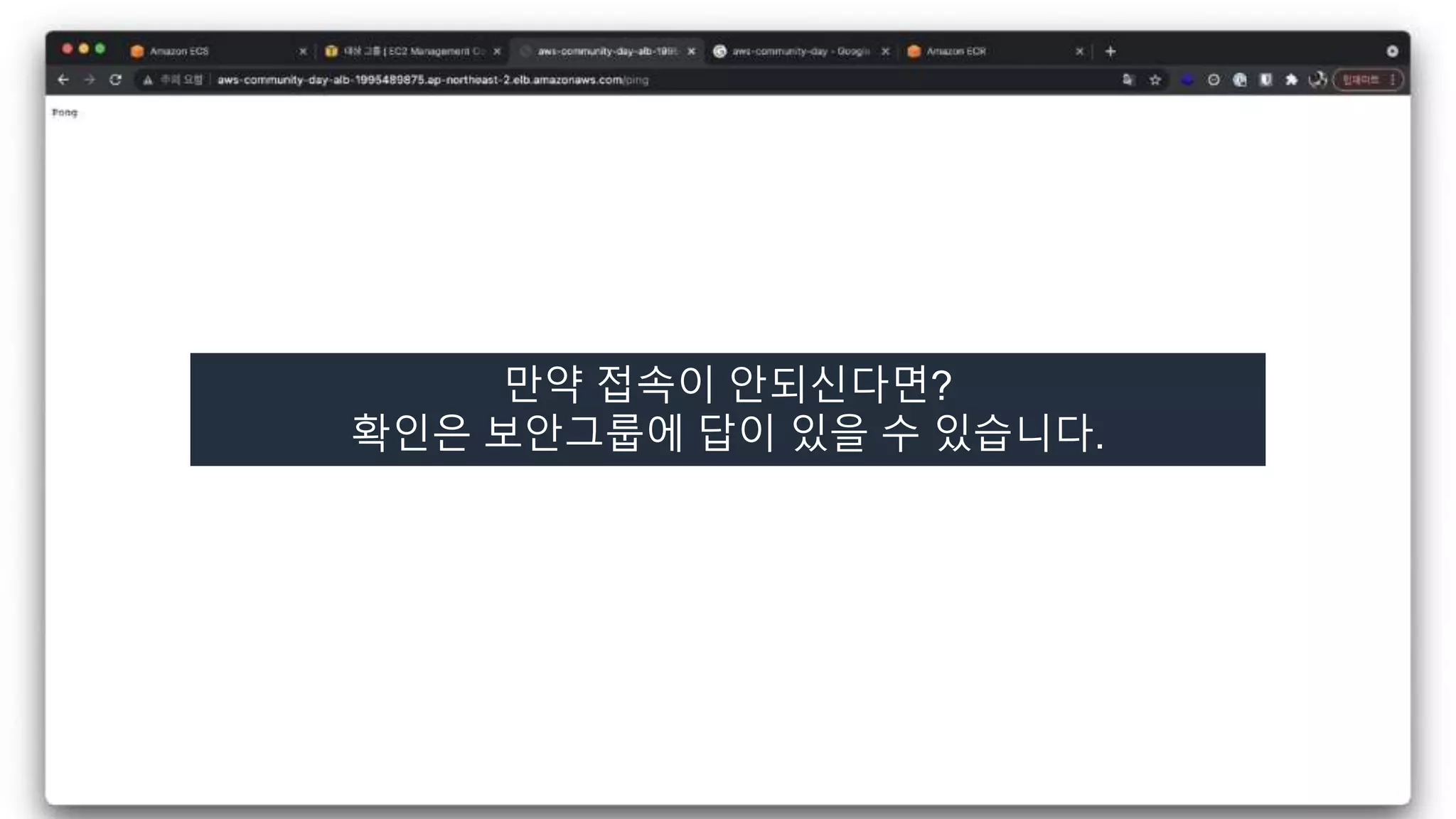Click the address bar URL
1456x819 pixels.
tap(433, 80)
